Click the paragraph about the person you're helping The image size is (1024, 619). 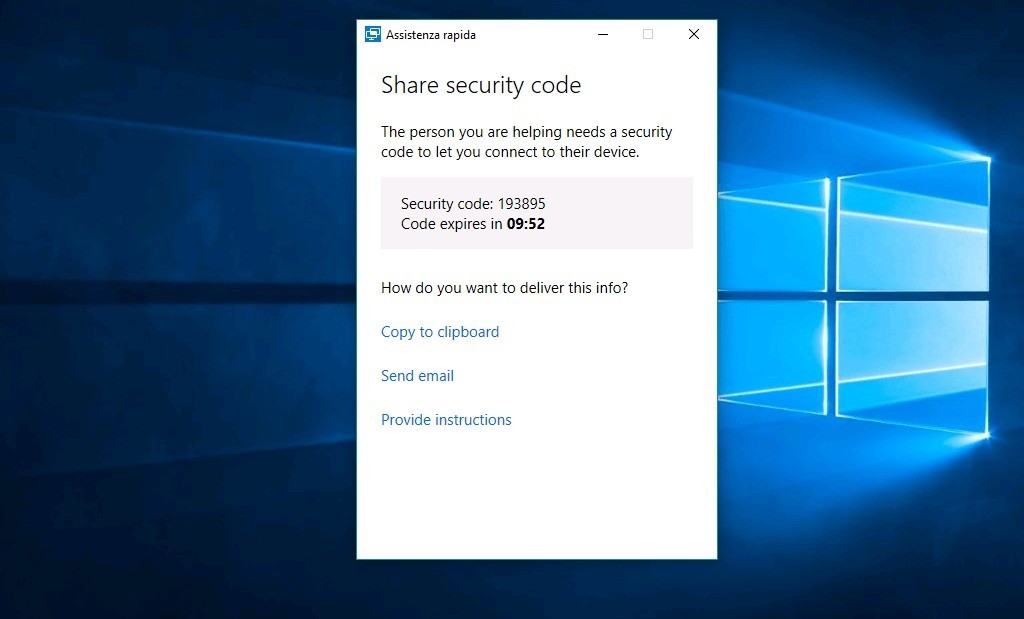[x=526, y=142]
